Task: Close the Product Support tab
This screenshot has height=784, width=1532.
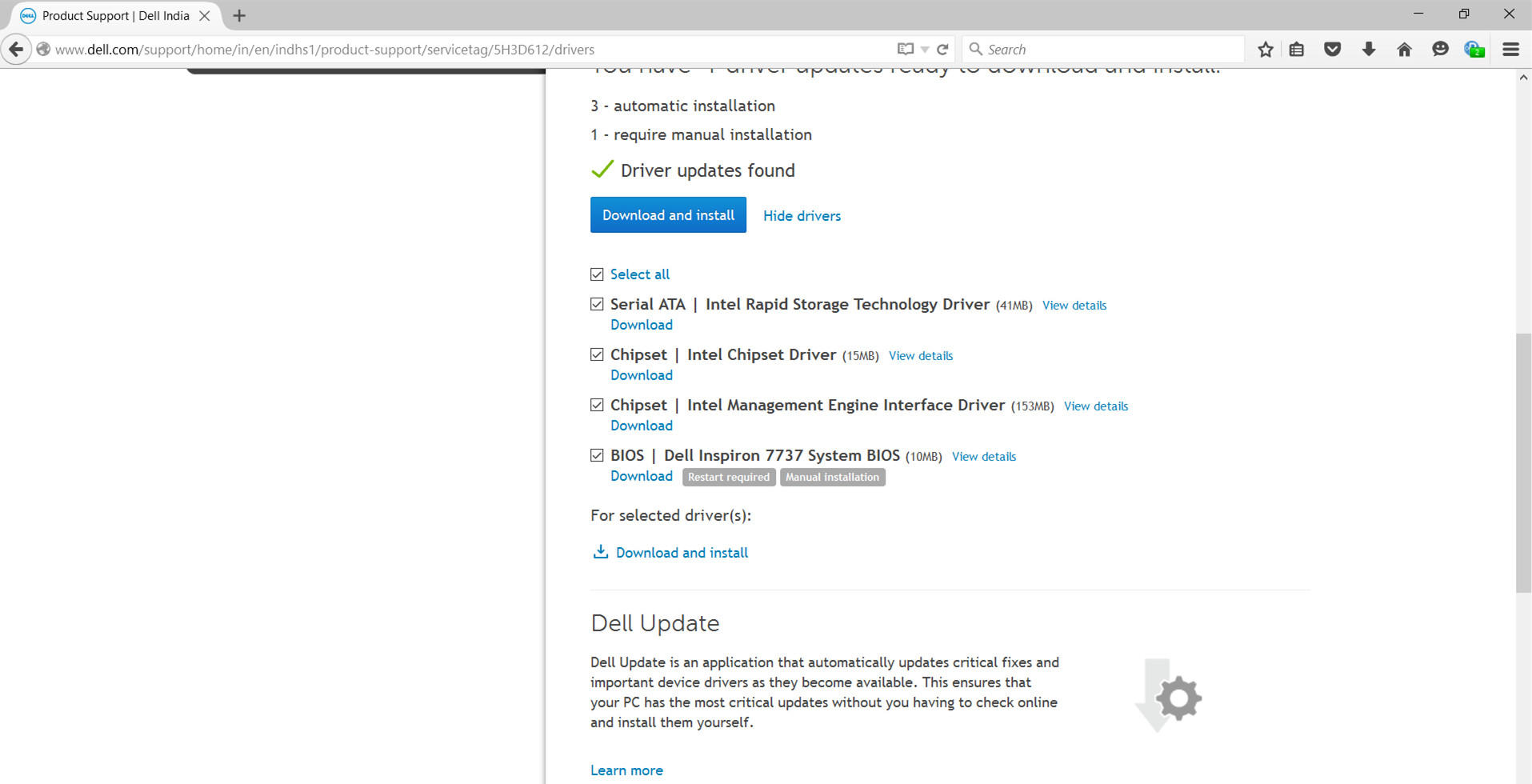Action: pyautogui.click(x=205, y=15)
